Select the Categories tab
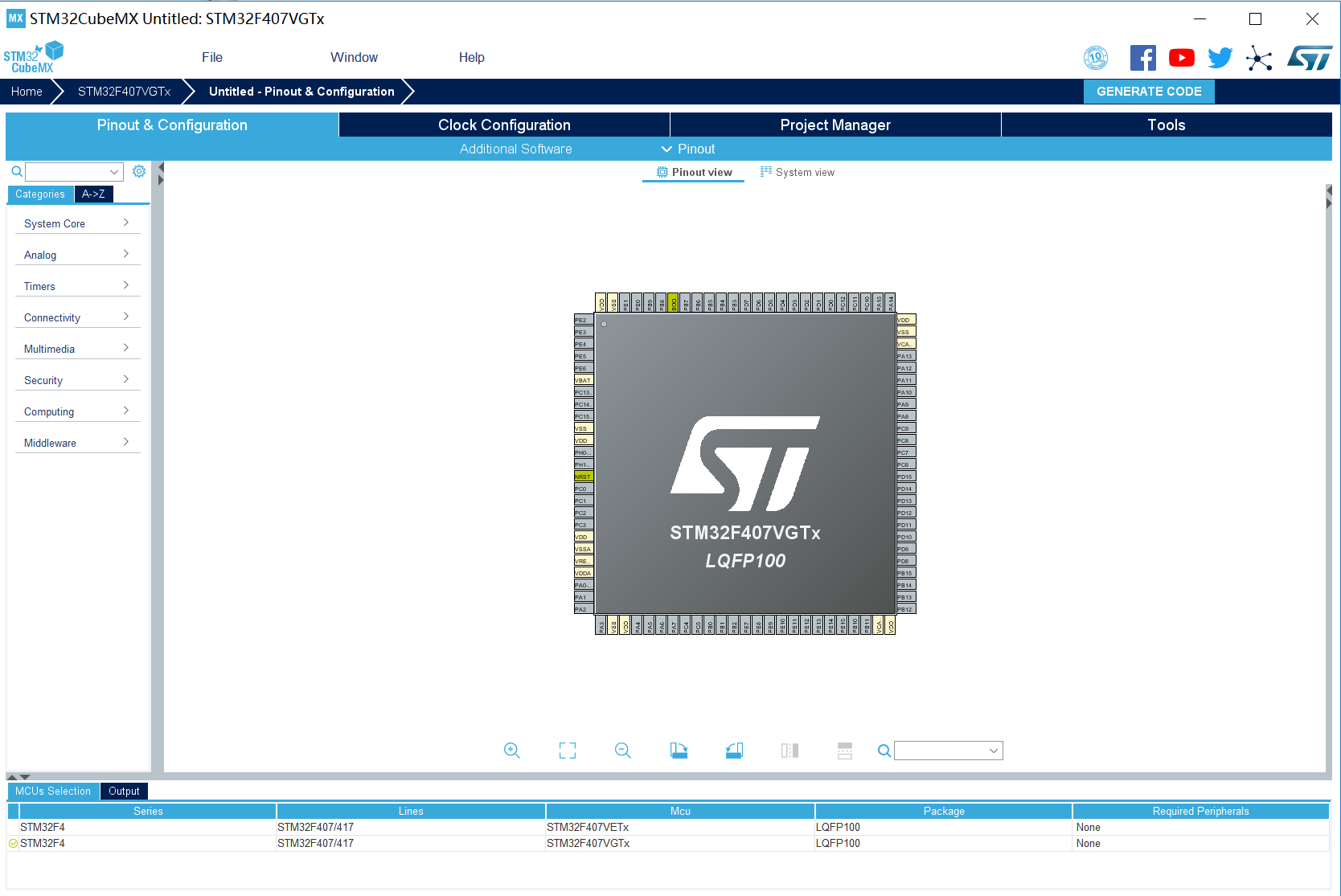Screen dimensions: 1341x896 pos(40,194)
